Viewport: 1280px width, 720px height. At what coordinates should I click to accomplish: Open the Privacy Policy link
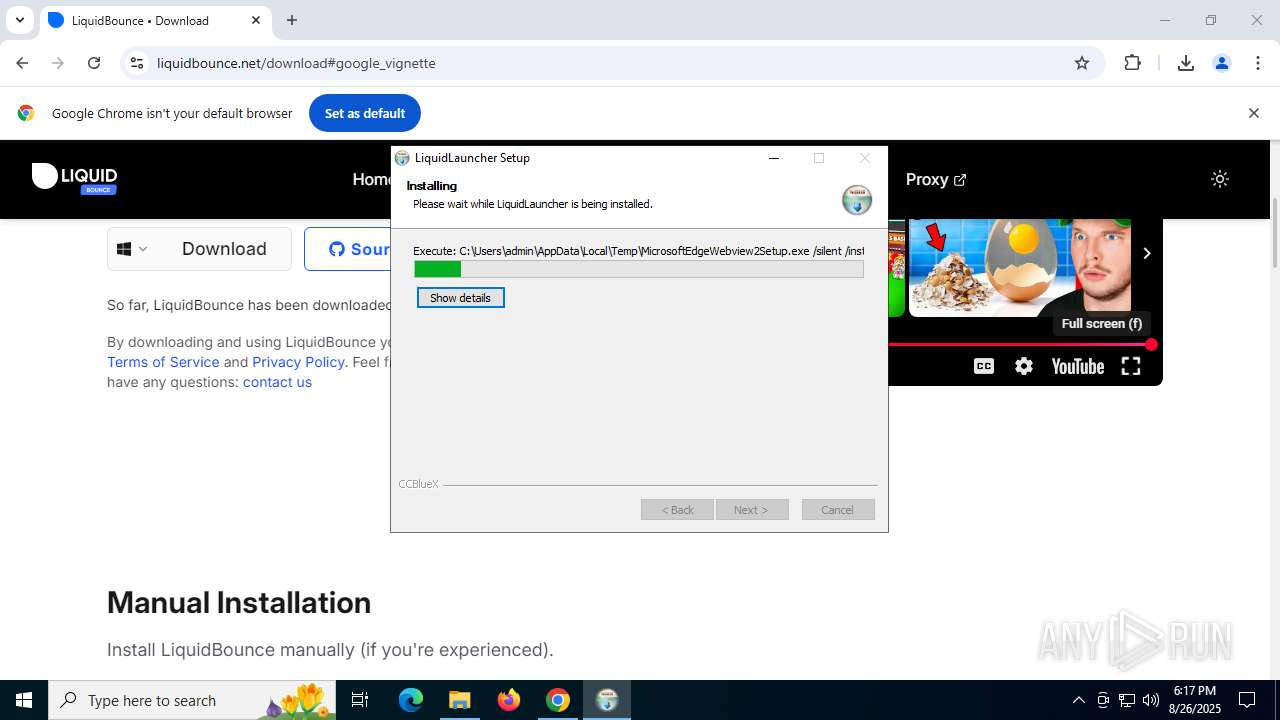298,362
